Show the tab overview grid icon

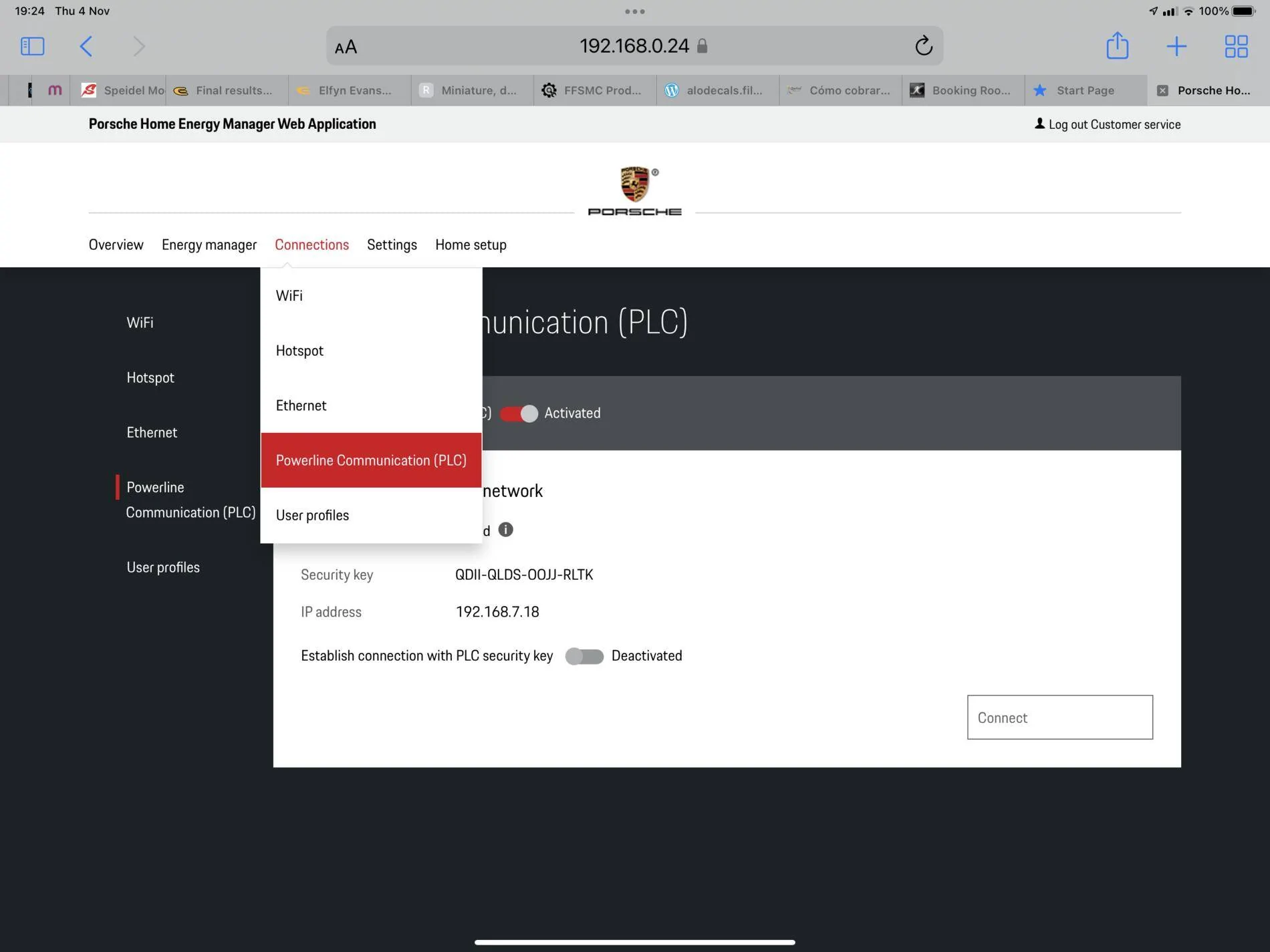click(x=1236, y=46)
